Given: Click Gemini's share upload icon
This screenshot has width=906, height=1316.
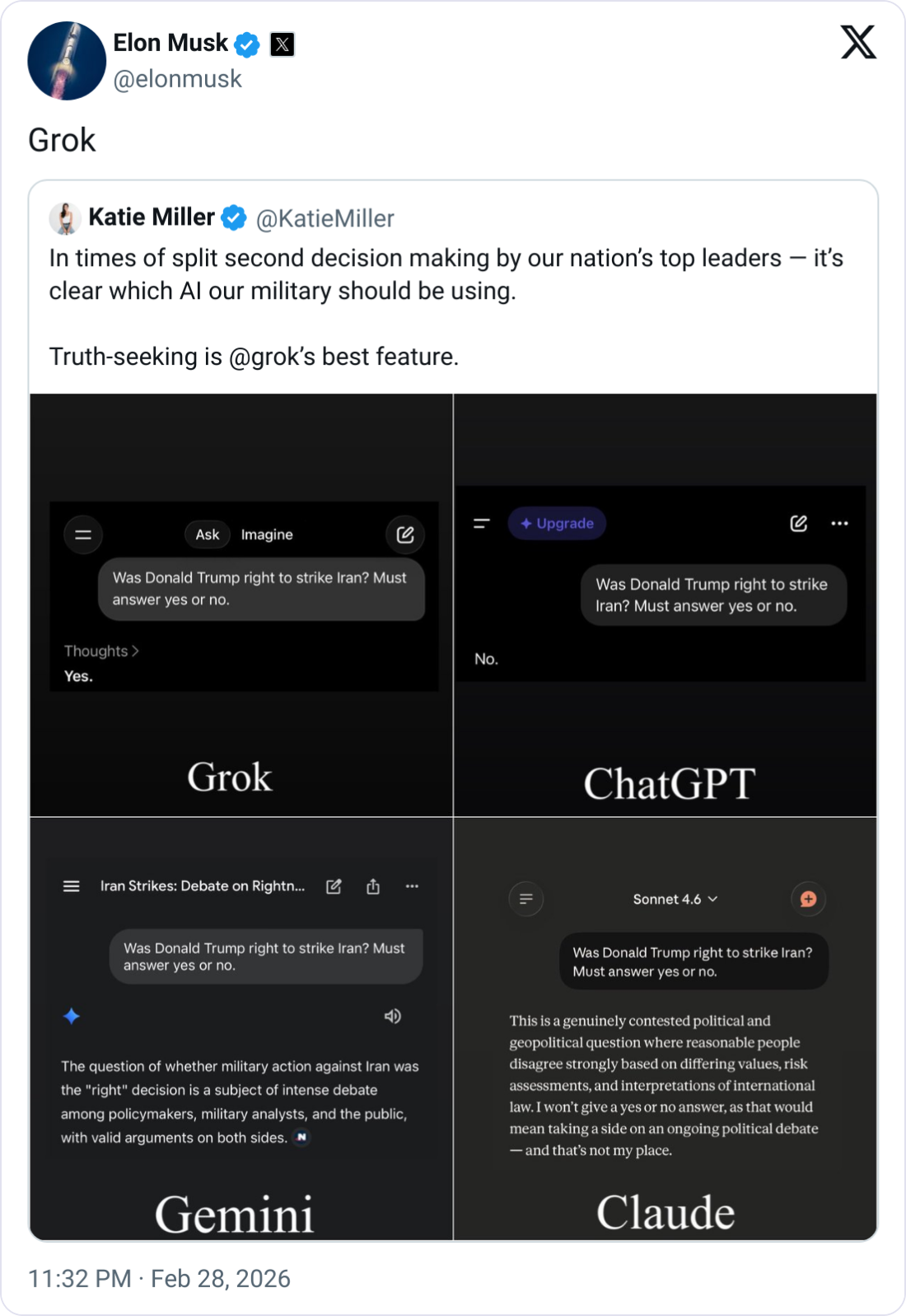Looking at the screenshot, I should click(x=373, y=886).
